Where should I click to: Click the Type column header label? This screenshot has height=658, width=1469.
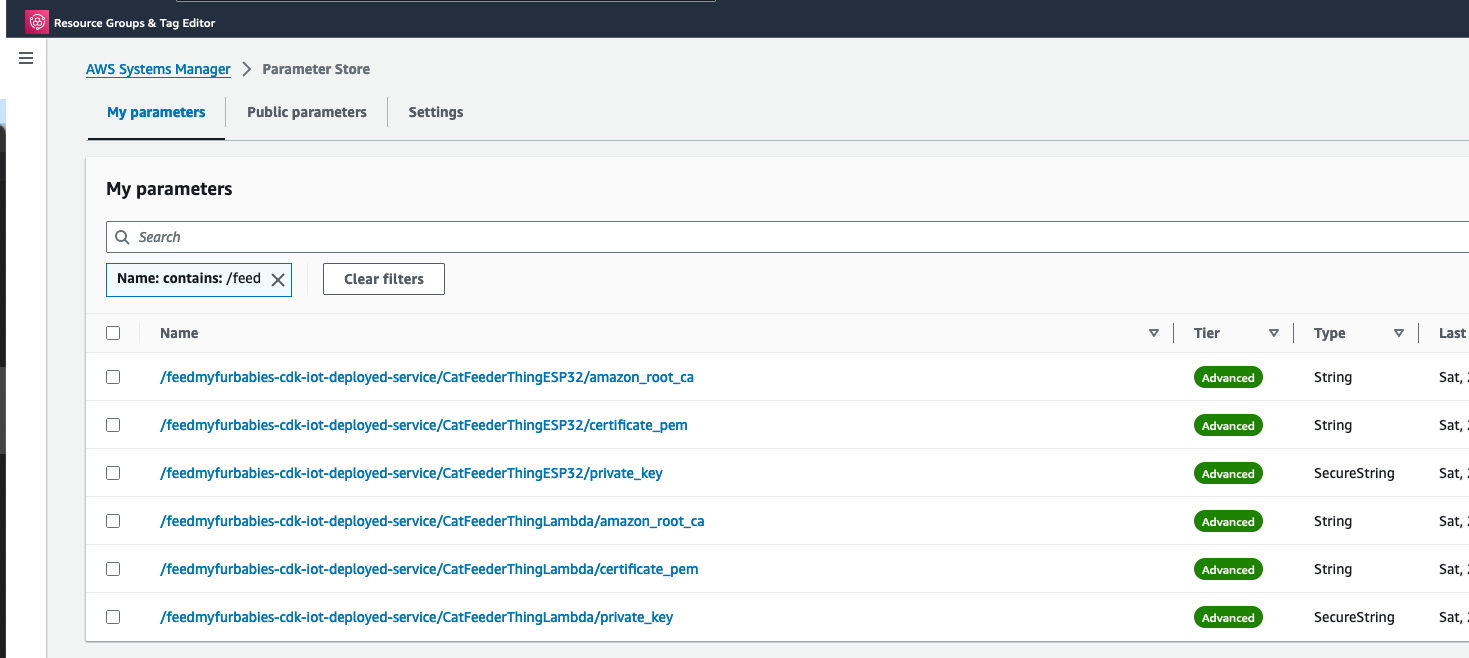click(1330, 333)
